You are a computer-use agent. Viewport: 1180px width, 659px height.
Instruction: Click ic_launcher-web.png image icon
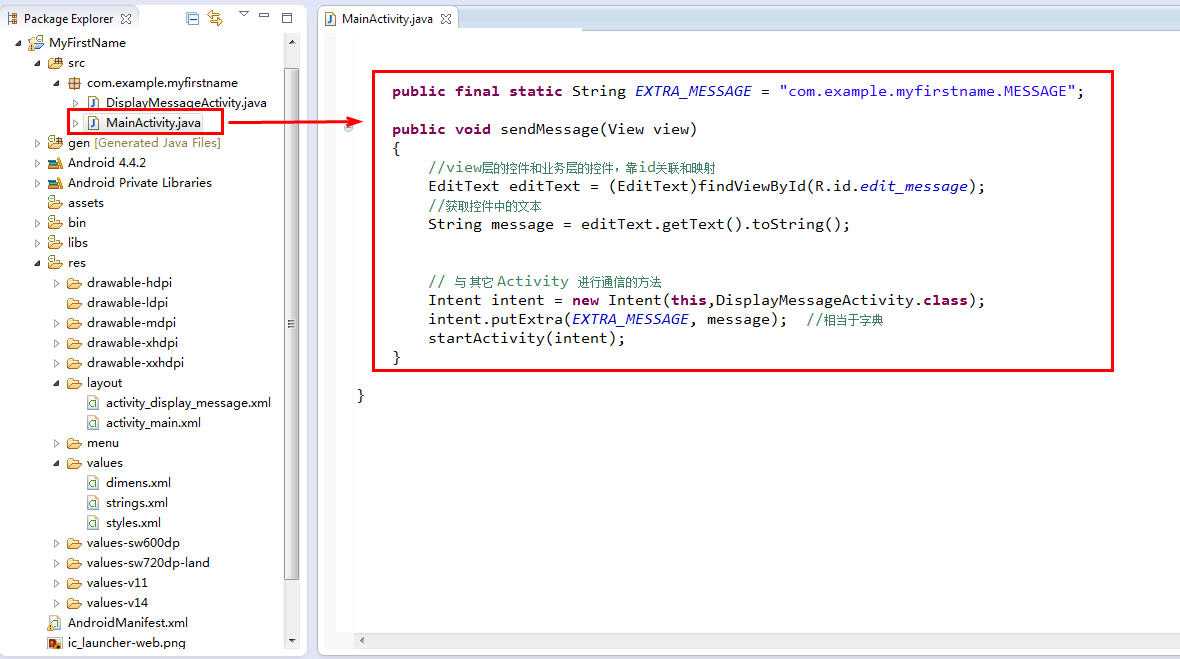click(54, 643)
